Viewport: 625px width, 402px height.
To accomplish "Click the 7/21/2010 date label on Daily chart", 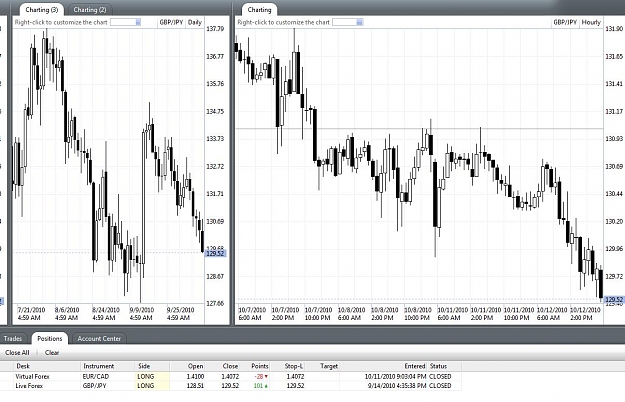I will 31,314.
